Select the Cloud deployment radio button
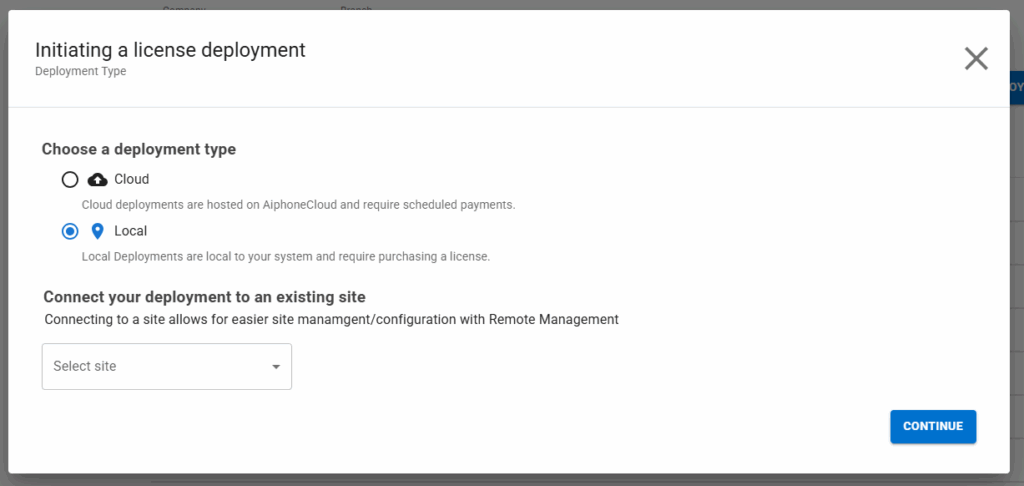 pyautogui.click(x=70, y=180)
